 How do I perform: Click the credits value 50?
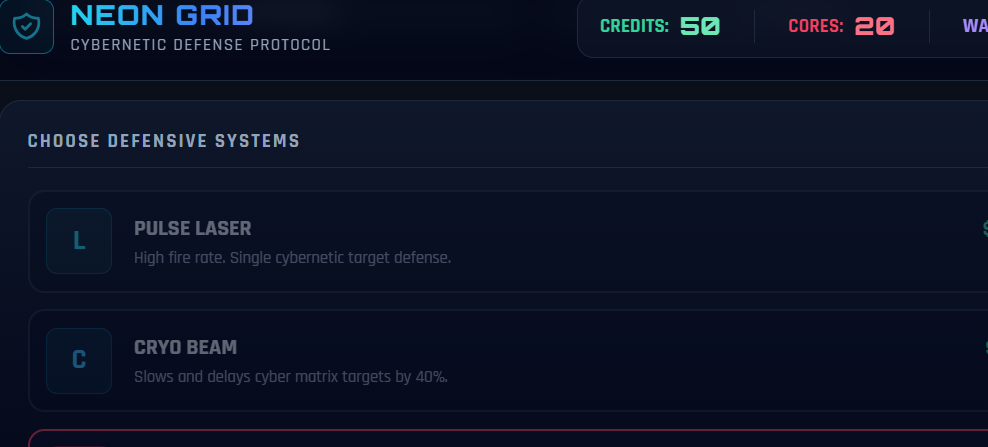click(x=700, y=26)
